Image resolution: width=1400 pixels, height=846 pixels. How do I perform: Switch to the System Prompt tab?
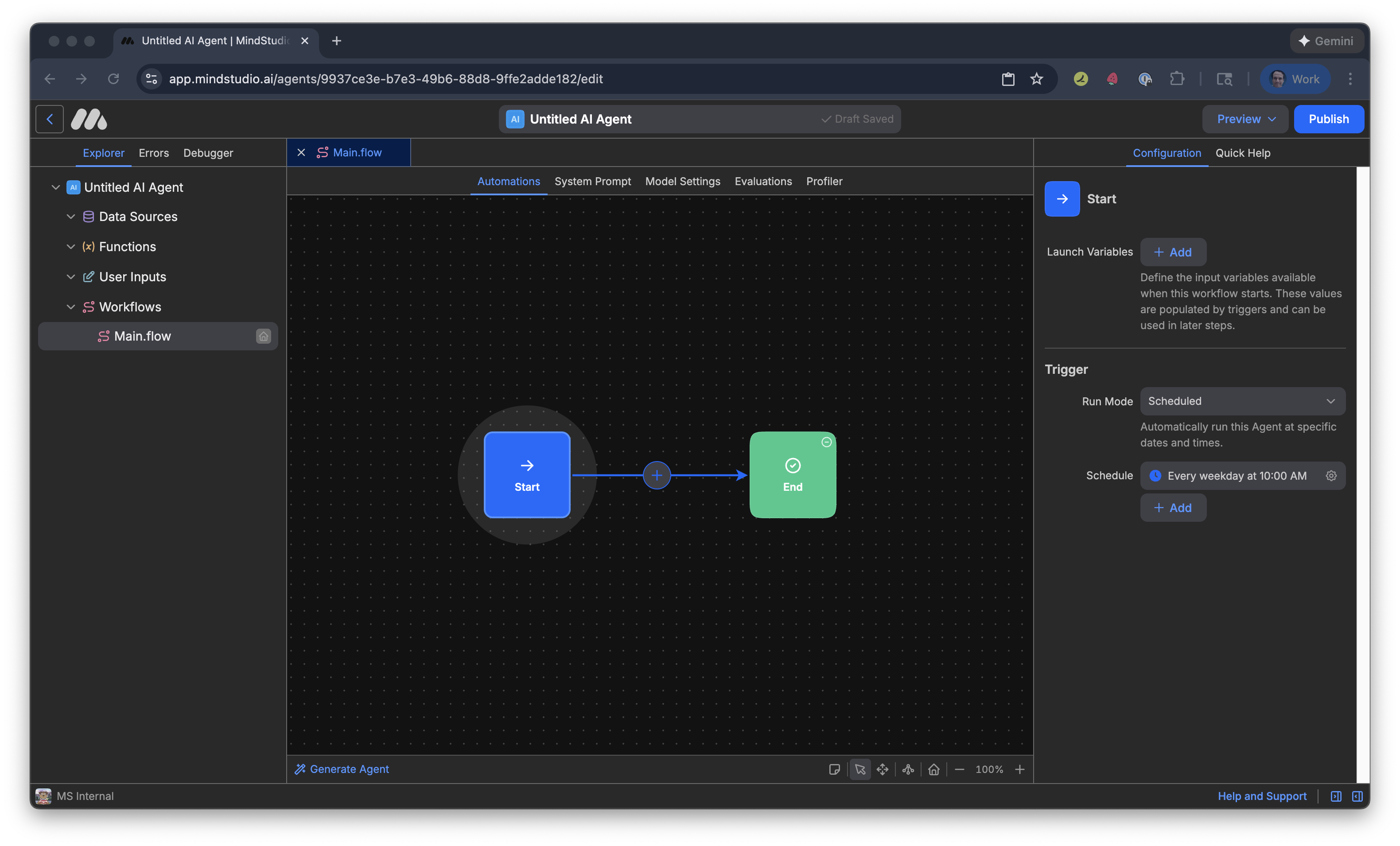593,181
